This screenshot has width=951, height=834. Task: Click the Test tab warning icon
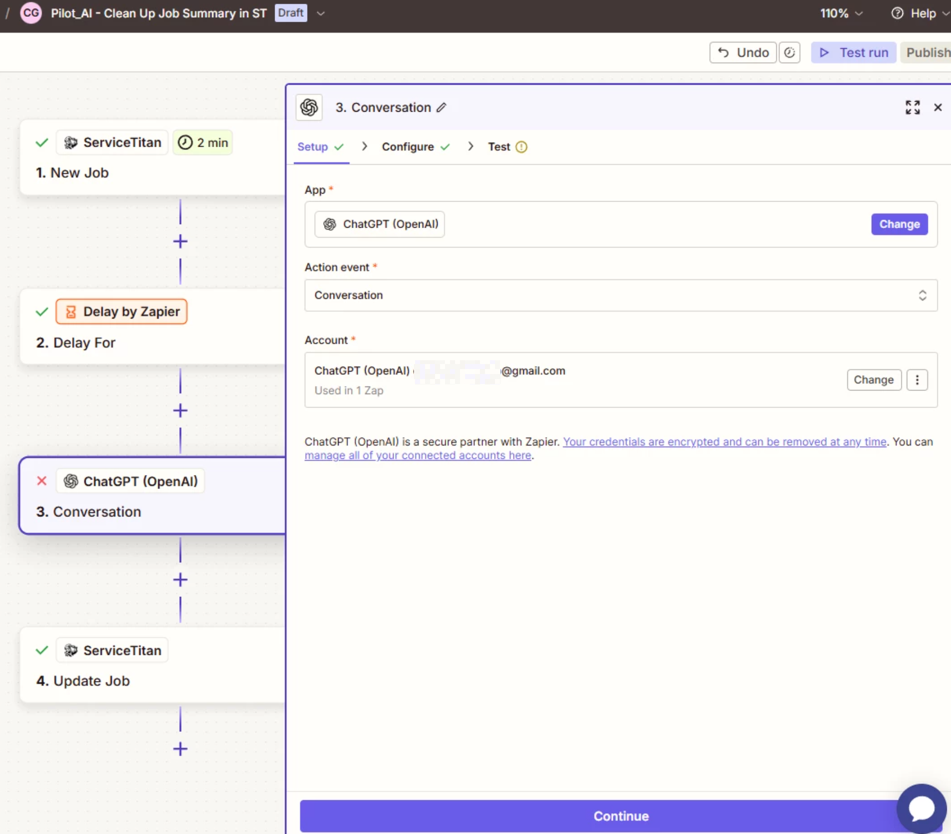[521, 147]
